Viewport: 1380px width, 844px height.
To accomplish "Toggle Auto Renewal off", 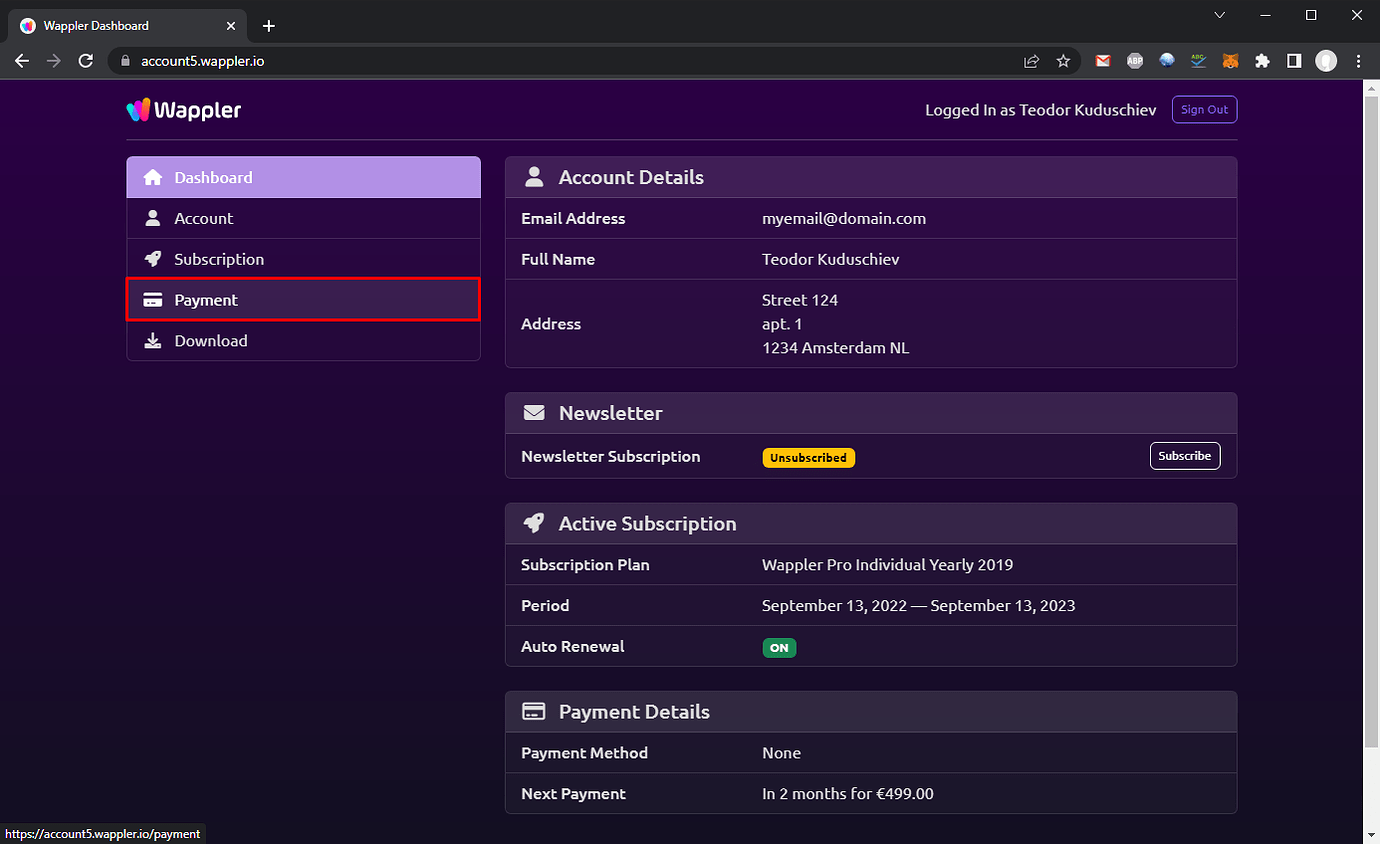I will pyautogui.click(x=779, y=648).
